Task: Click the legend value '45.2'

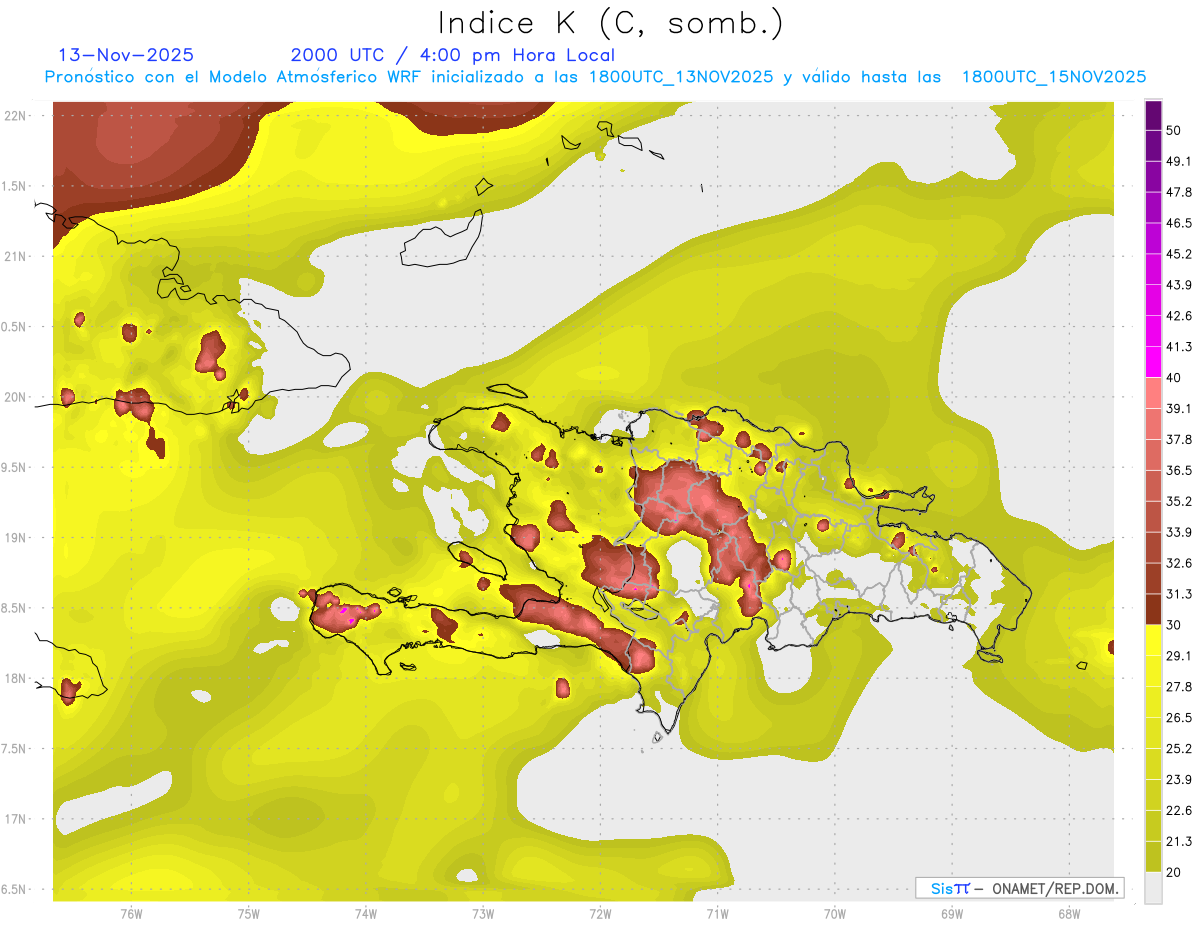Action: [x=1179, y=254]
